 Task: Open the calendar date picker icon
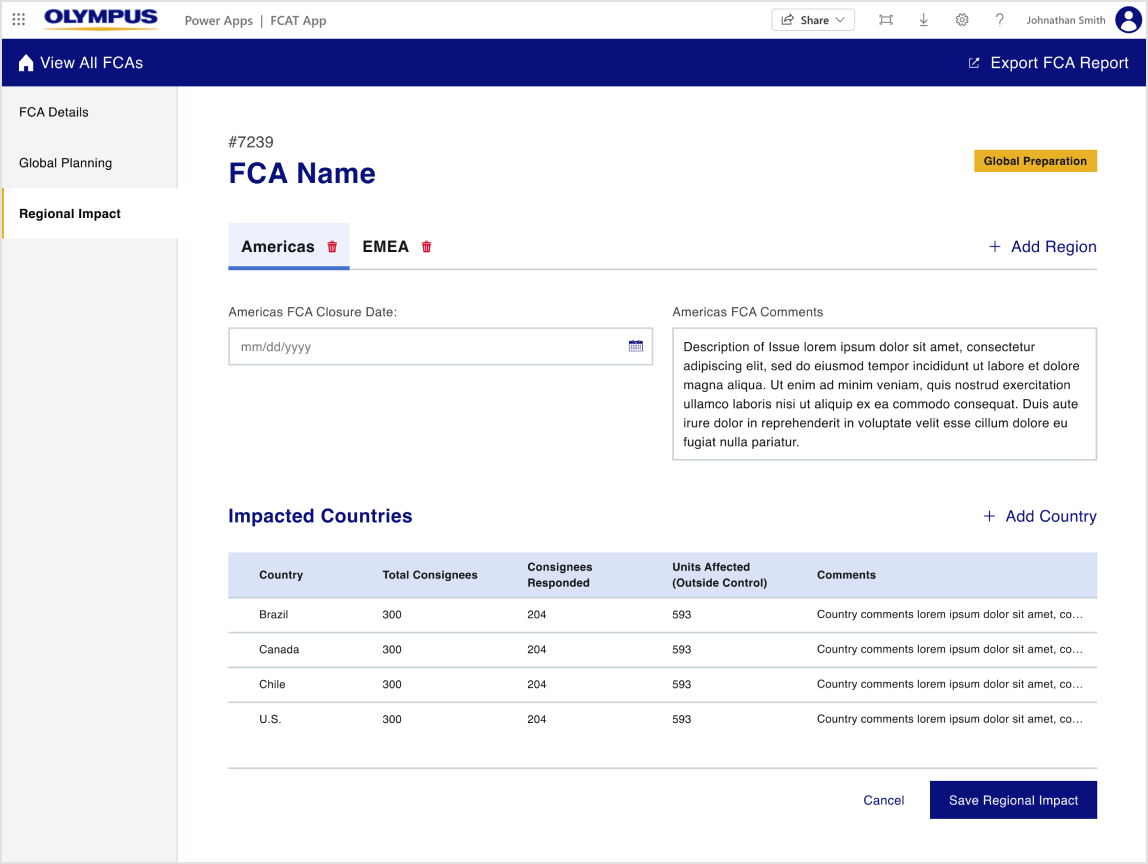635,346
